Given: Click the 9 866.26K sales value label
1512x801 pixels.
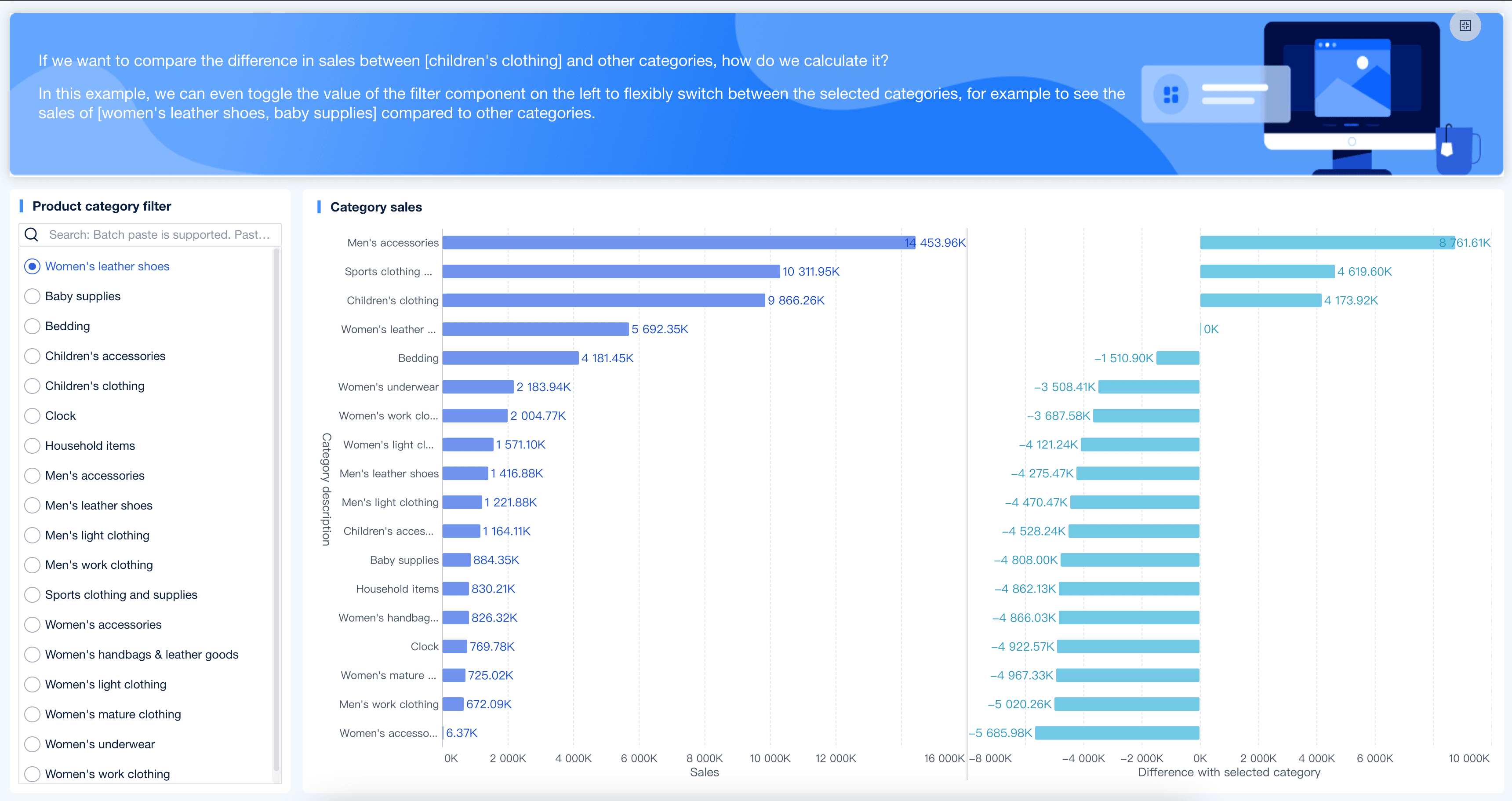Looking at the screenshot, I should [x=796, y=300].
